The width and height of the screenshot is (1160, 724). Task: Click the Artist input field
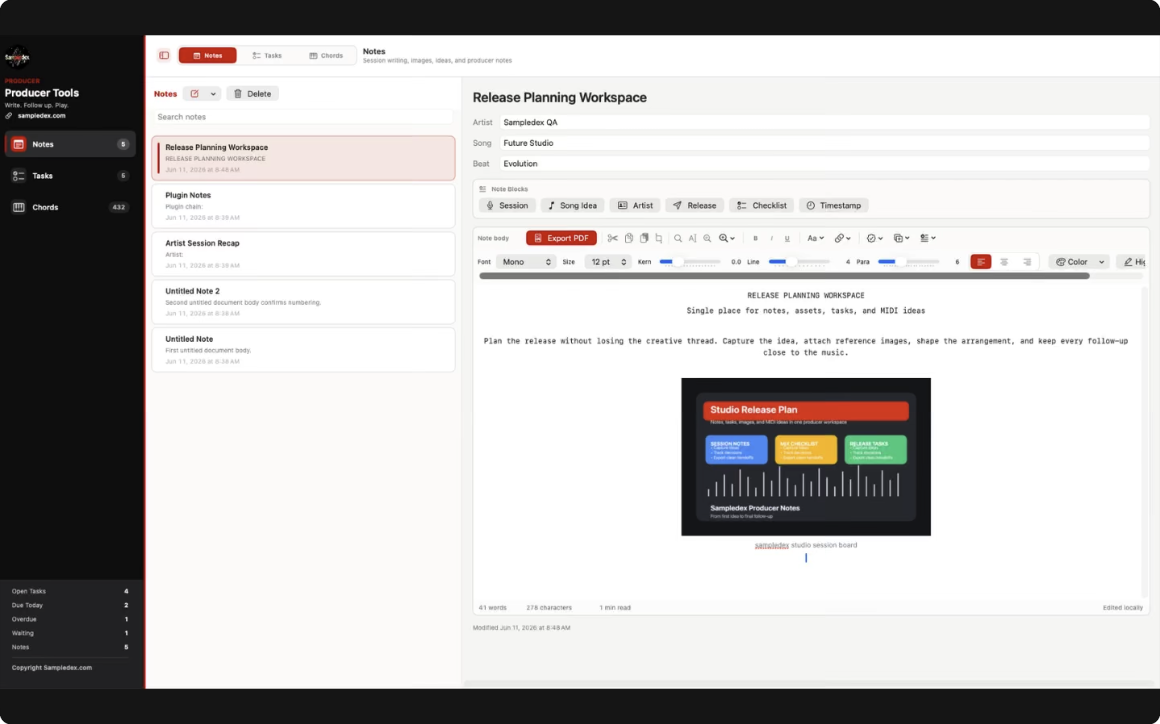(824, 123)
